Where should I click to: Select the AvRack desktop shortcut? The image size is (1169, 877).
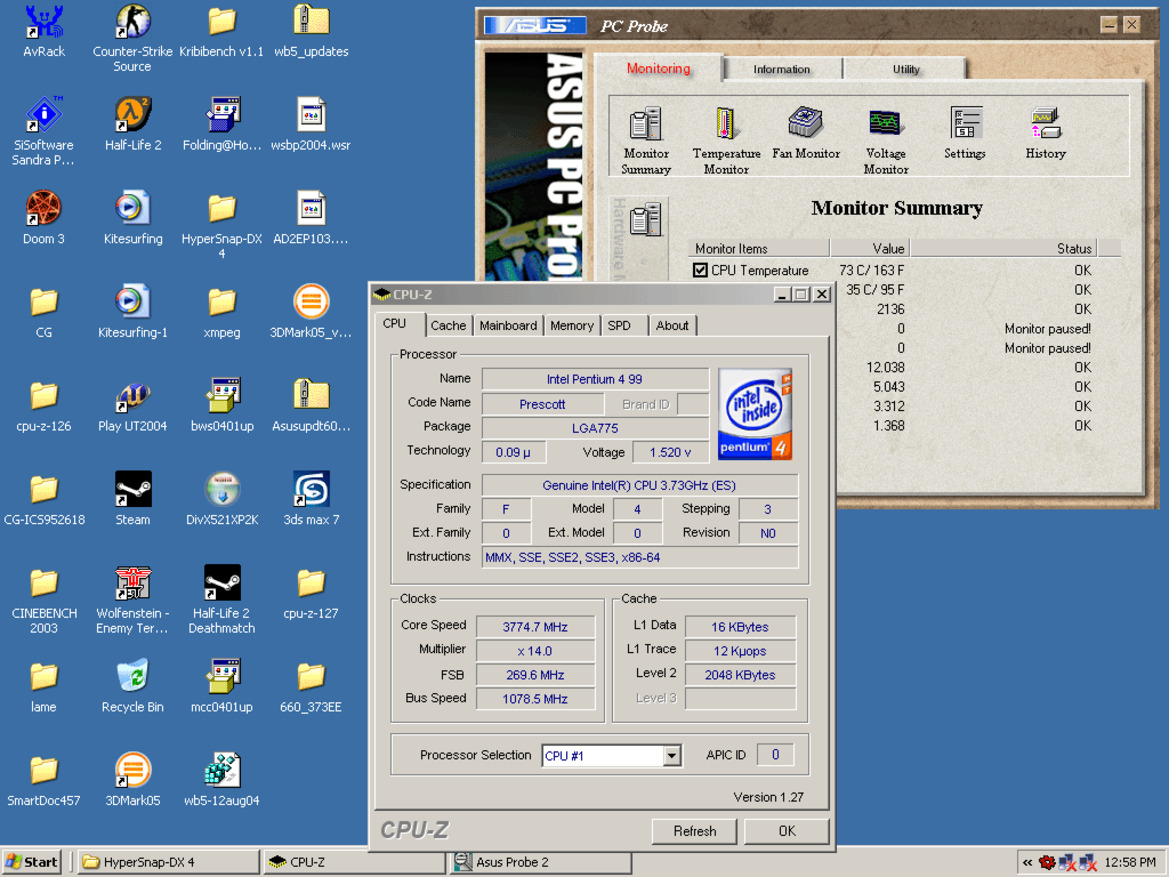pyautogui.click(x=44, y=31)
